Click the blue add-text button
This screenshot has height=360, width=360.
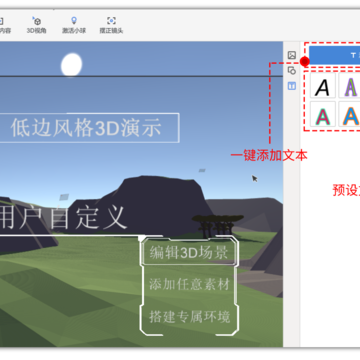click(x=334, y=55)
